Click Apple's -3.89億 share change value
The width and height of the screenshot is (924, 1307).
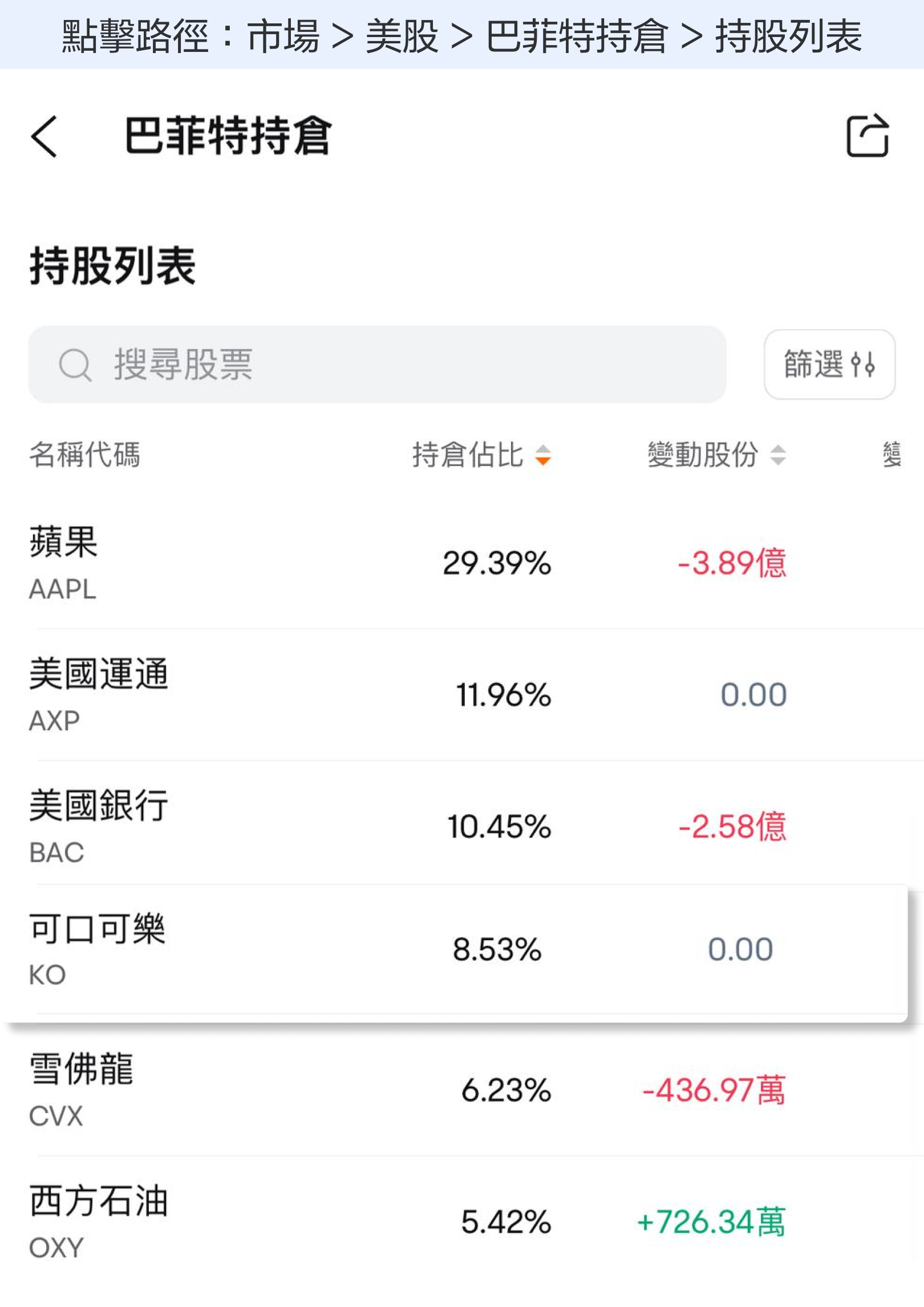coord(731,564)
